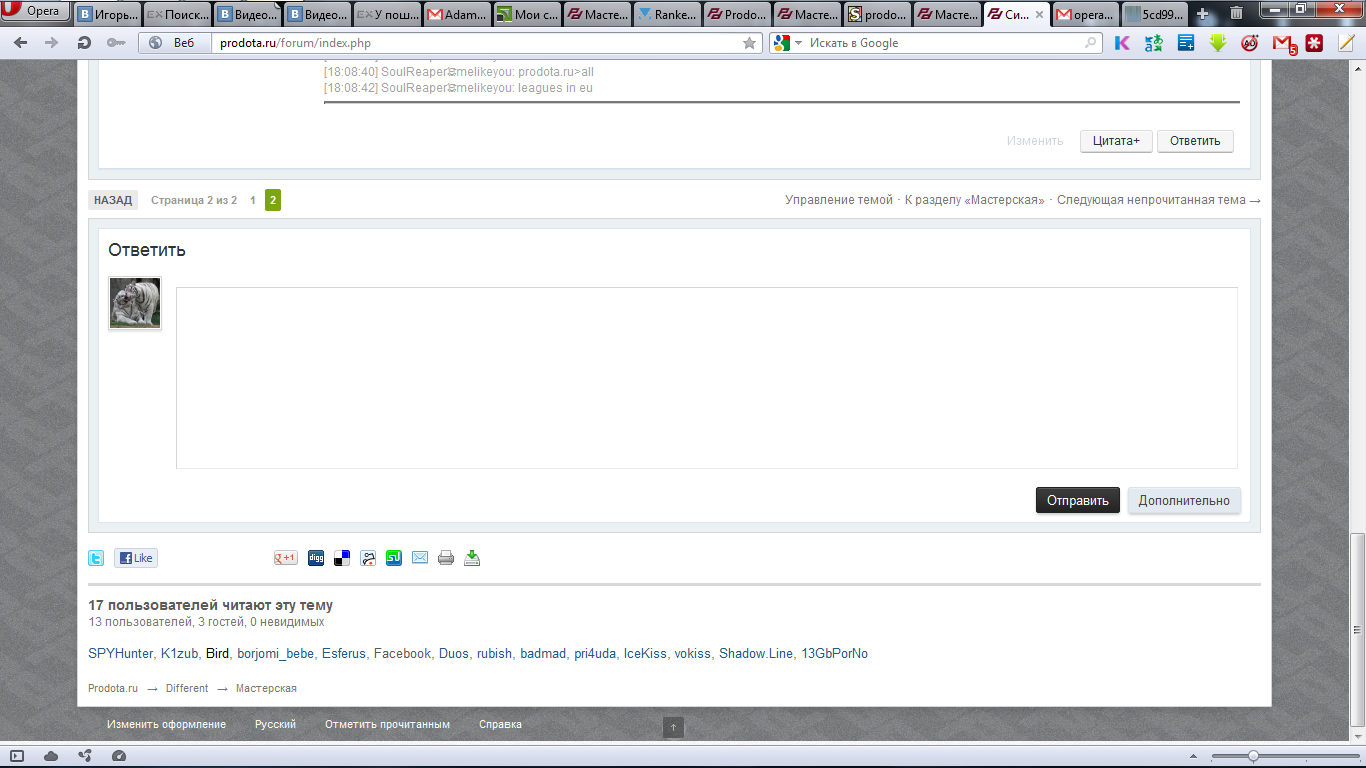The image size is (1366, 768).
Task: Adjust the page zoom slider
Action: tap(1284, 756)
